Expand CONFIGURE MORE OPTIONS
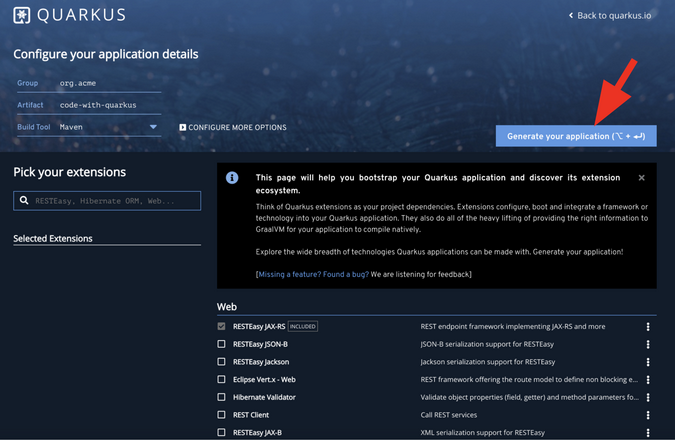The height and width of the screenshot is (440, 675). pos(233,127)
